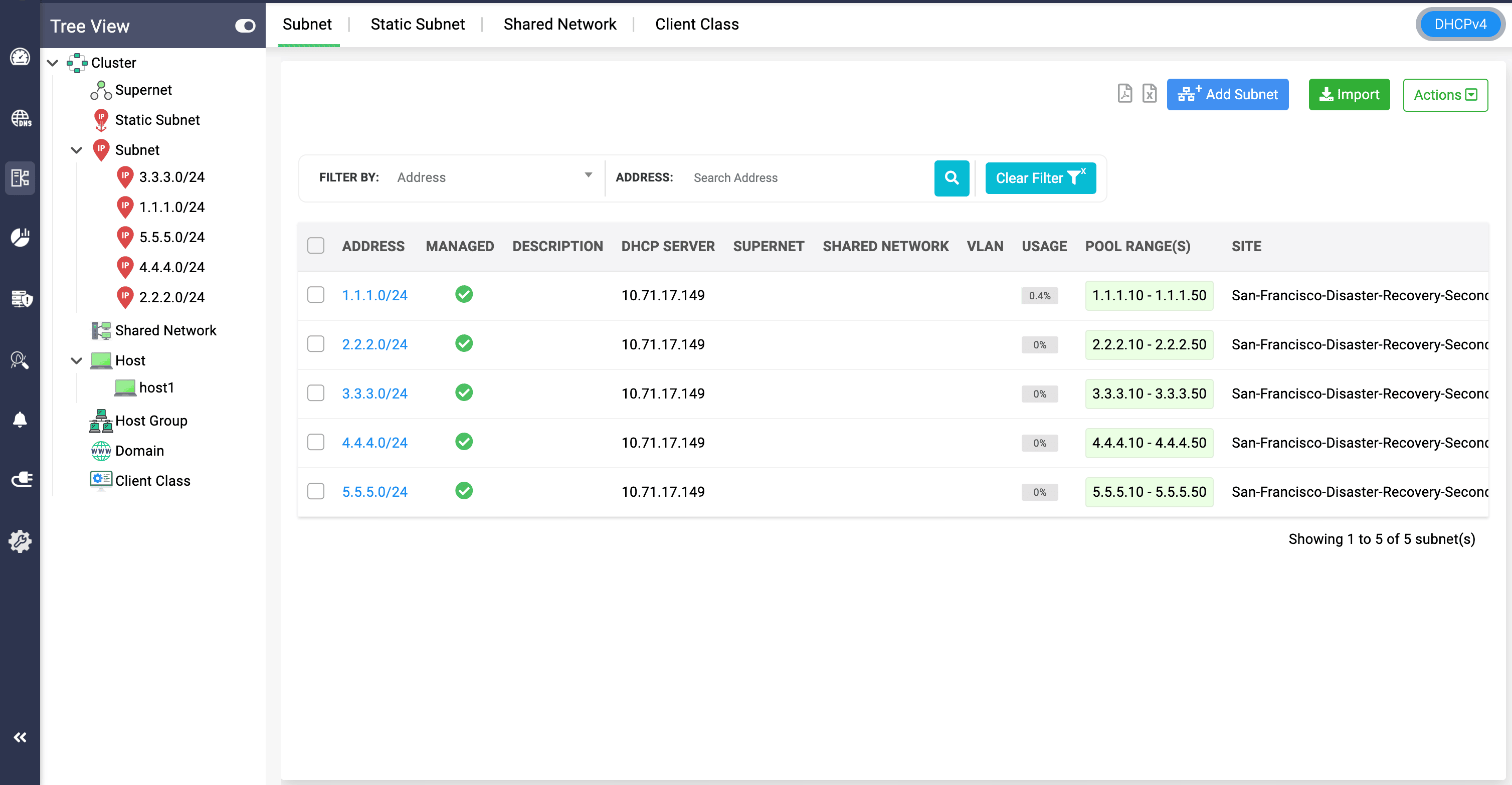
Task: Open the 3.3.3.0/24 address link
Action: pos(374,393)
